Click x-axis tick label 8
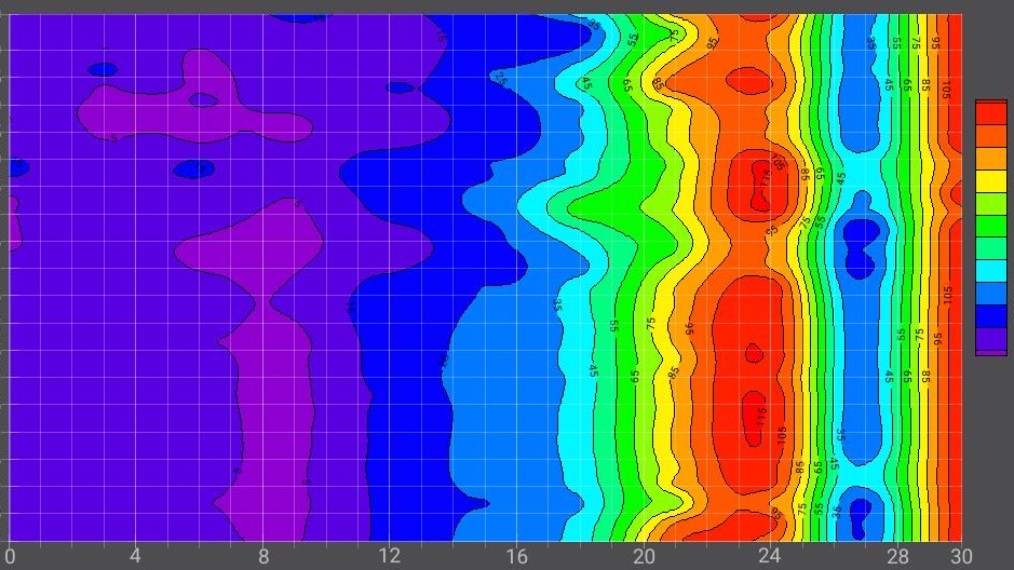 point(263,556)
